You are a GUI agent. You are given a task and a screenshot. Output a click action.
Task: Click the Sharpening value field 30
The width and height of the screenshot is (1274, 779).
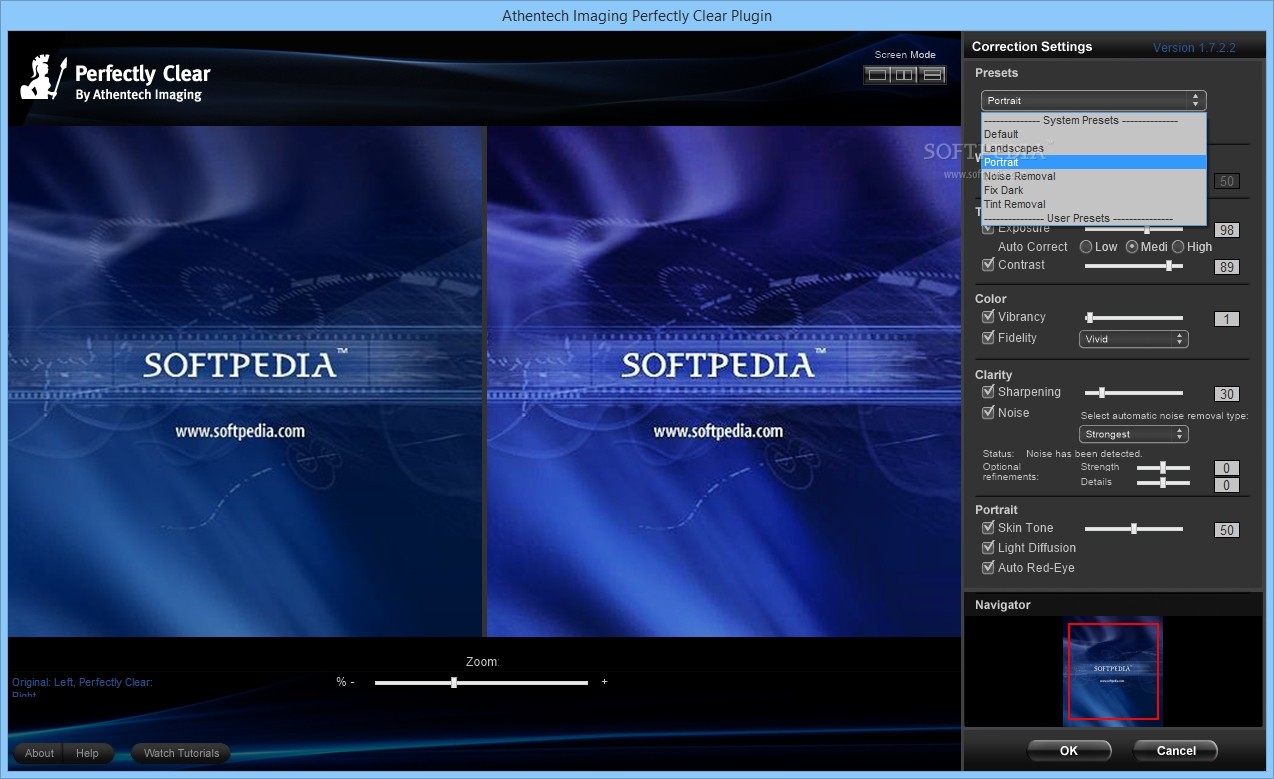click(x=1226, y=394)
